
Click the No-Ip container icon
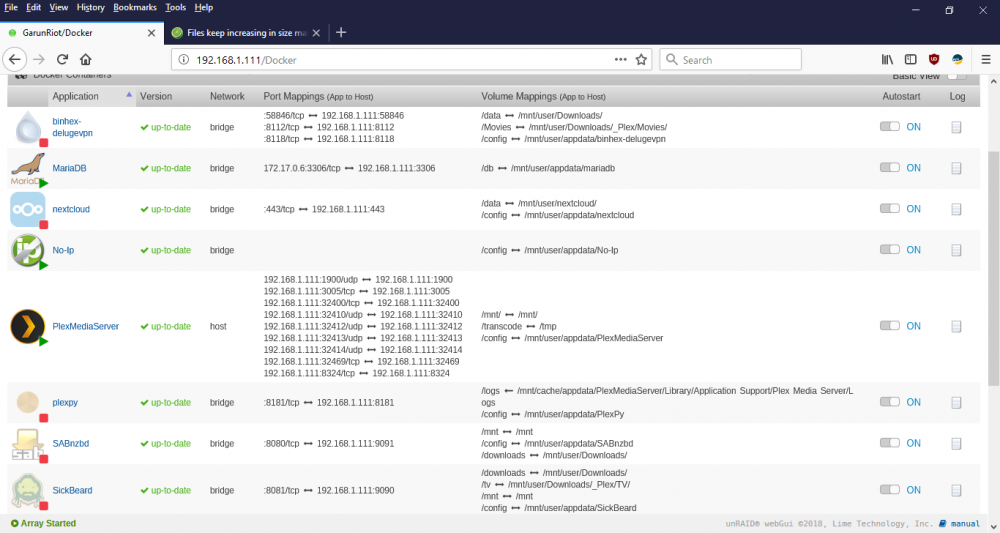click(x=28, y=250)
